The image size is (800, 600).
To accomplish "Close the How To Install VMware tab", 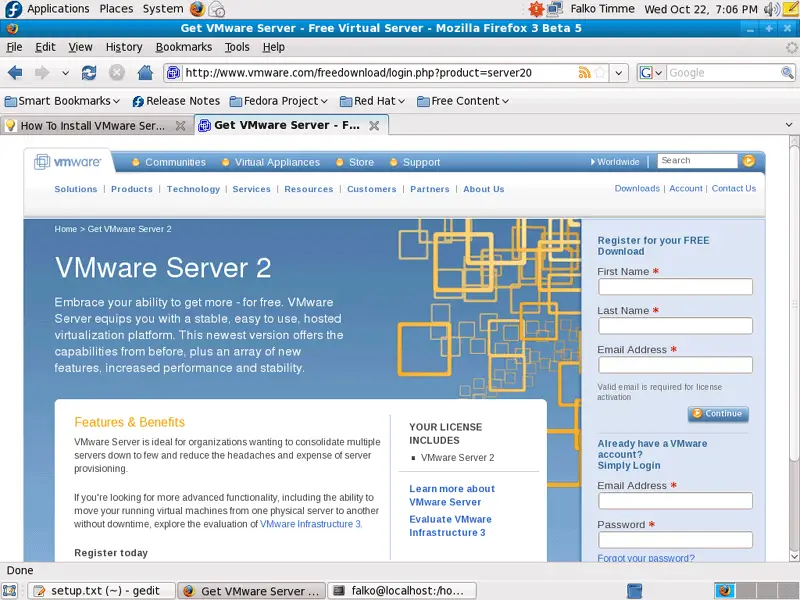I will (x=180, y=126).
